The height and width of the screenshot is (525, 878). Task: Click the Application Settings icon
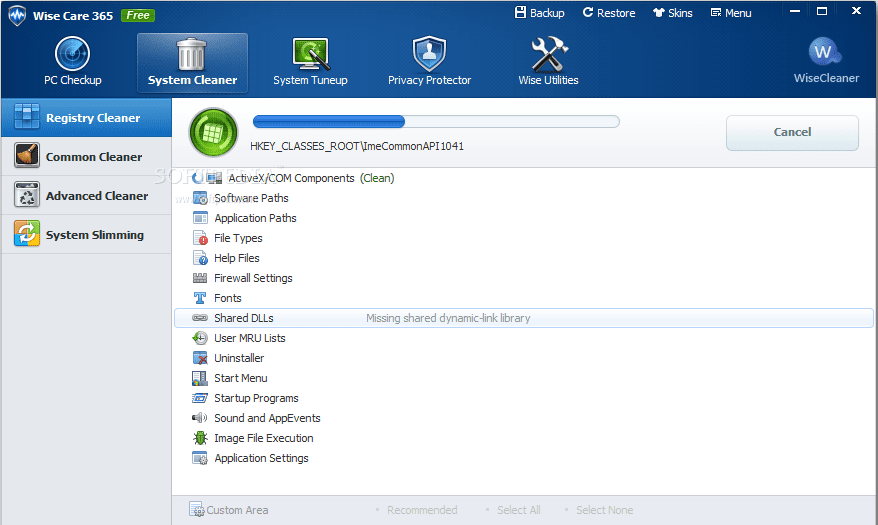(x=200, y=458)
